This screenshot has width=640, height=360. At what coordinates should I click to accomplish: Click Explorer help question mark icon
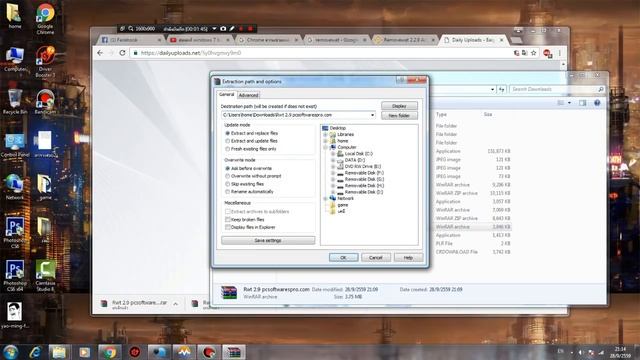[x=597, y=103]
